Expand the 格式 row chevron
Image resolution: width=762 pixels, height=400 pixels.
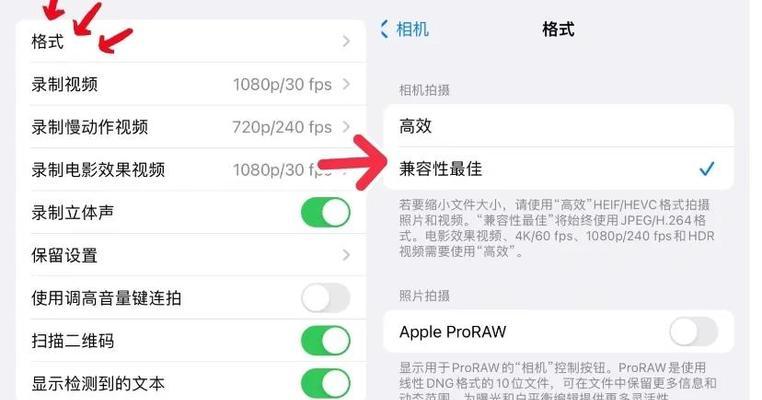pyautogui.click(x=346, y=41)
